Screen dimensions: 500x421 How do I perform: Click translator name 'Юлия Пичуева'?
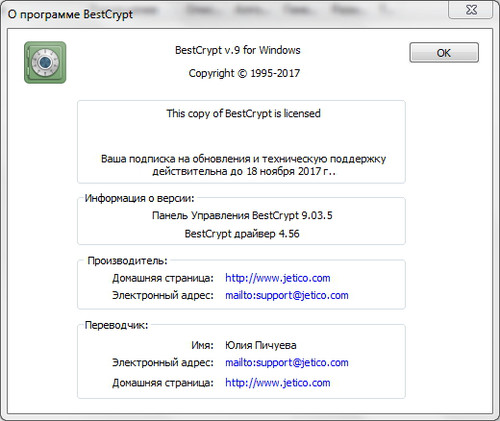tap(261, 345)
